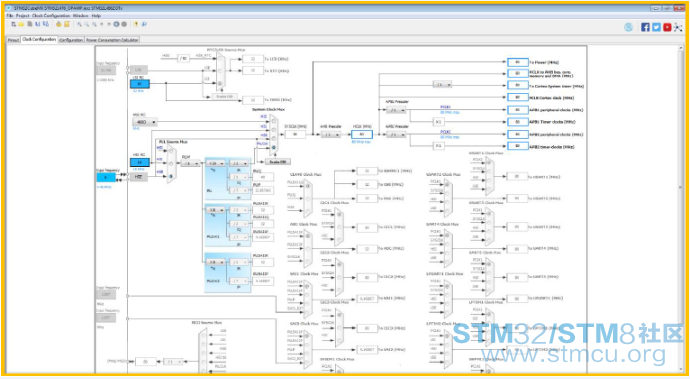Open the Facebook link icon
The image size is (690, 379).
(645, 27)
